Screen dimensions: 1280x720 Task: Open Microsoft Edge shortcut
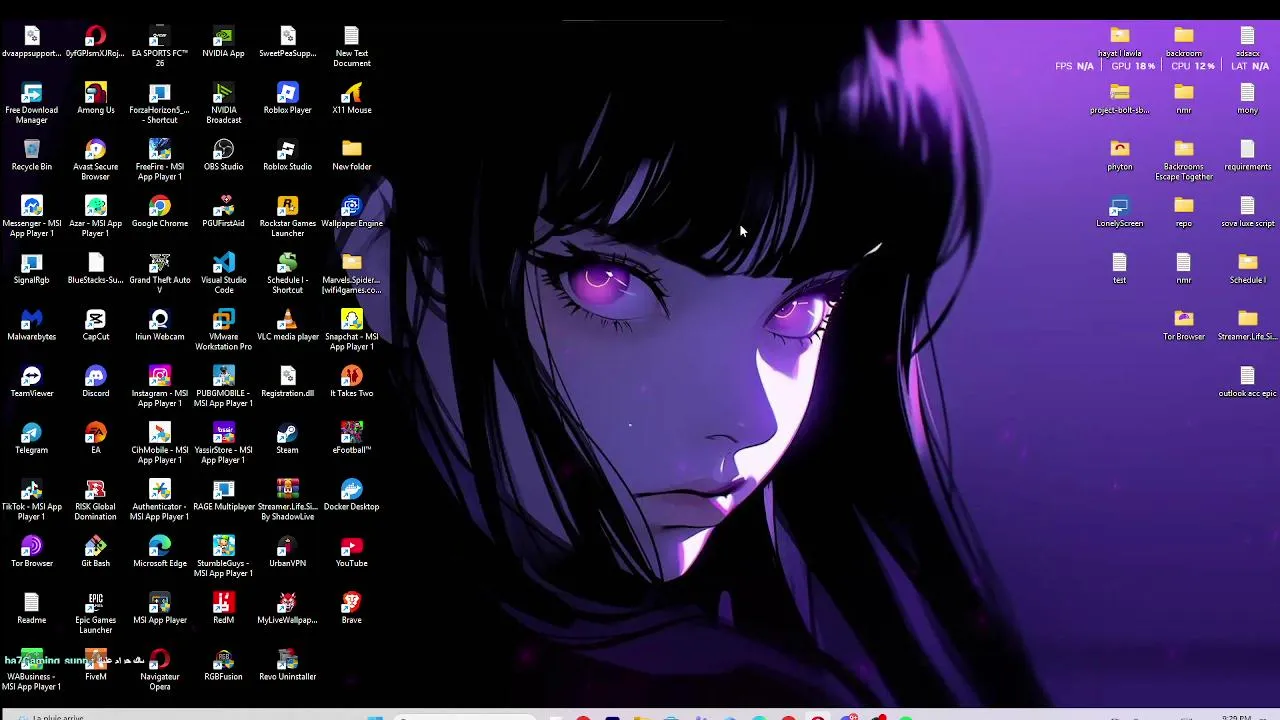160,553
